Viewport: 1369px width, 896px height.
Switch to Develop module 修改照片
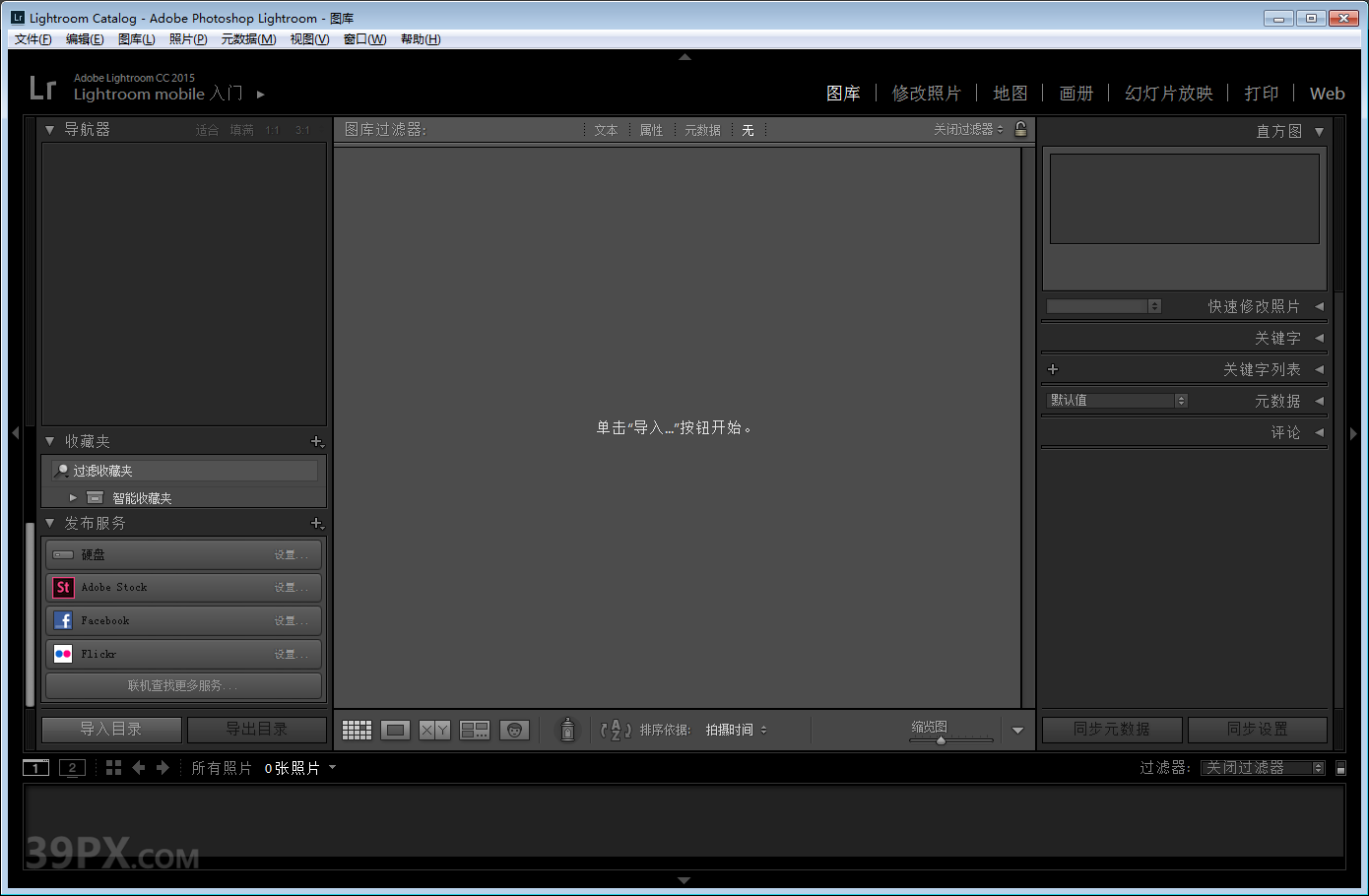[926, 94]
